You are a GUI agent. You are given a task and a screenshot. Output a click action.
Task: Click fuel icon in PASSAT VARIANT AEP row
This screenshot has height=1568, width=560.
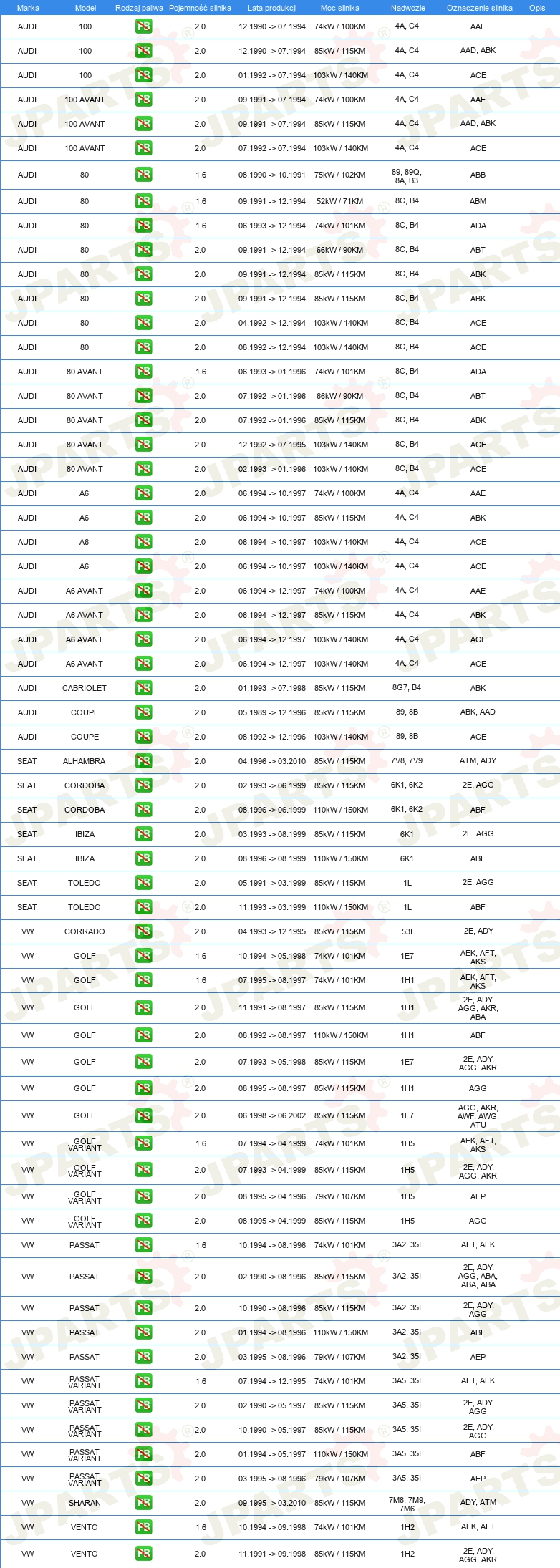point(143,1479)
